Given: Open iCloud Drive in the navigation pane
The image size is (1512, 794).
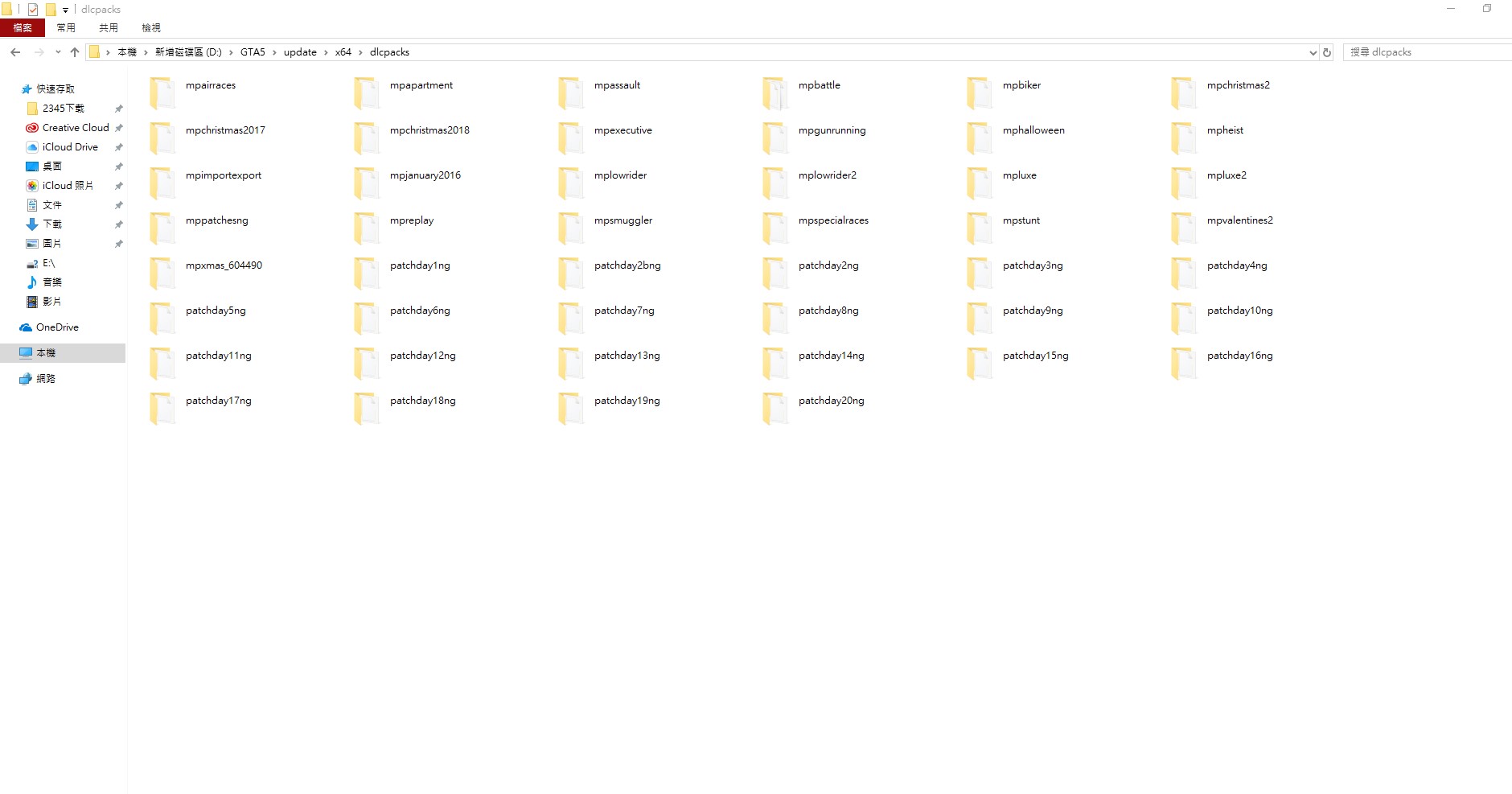Looking at the screenshot, I should point(69,147).
